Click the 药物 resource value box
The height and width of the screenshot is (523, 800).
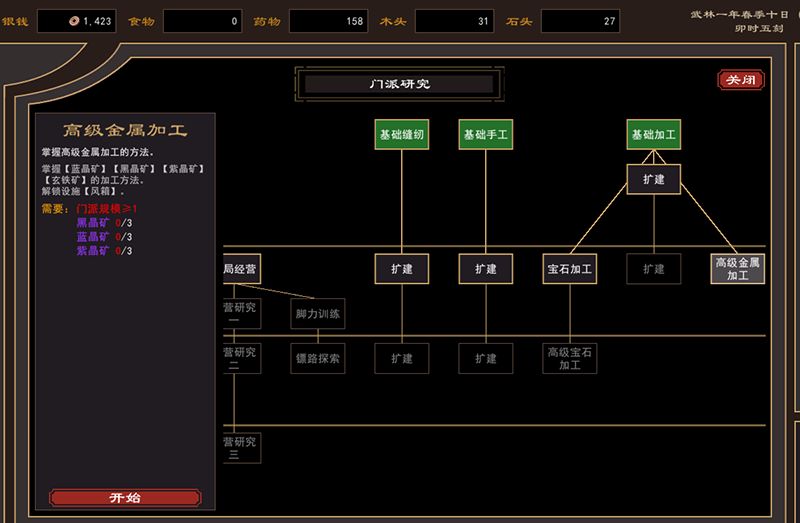[329, 21]
